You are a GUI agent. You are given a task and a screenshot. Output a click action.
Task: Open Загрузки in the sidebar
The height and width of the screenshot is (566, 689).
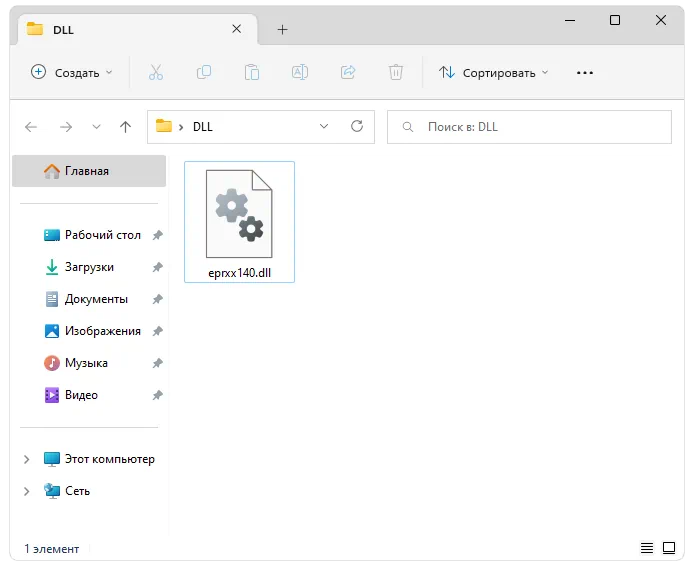click(x=80, y=267)
